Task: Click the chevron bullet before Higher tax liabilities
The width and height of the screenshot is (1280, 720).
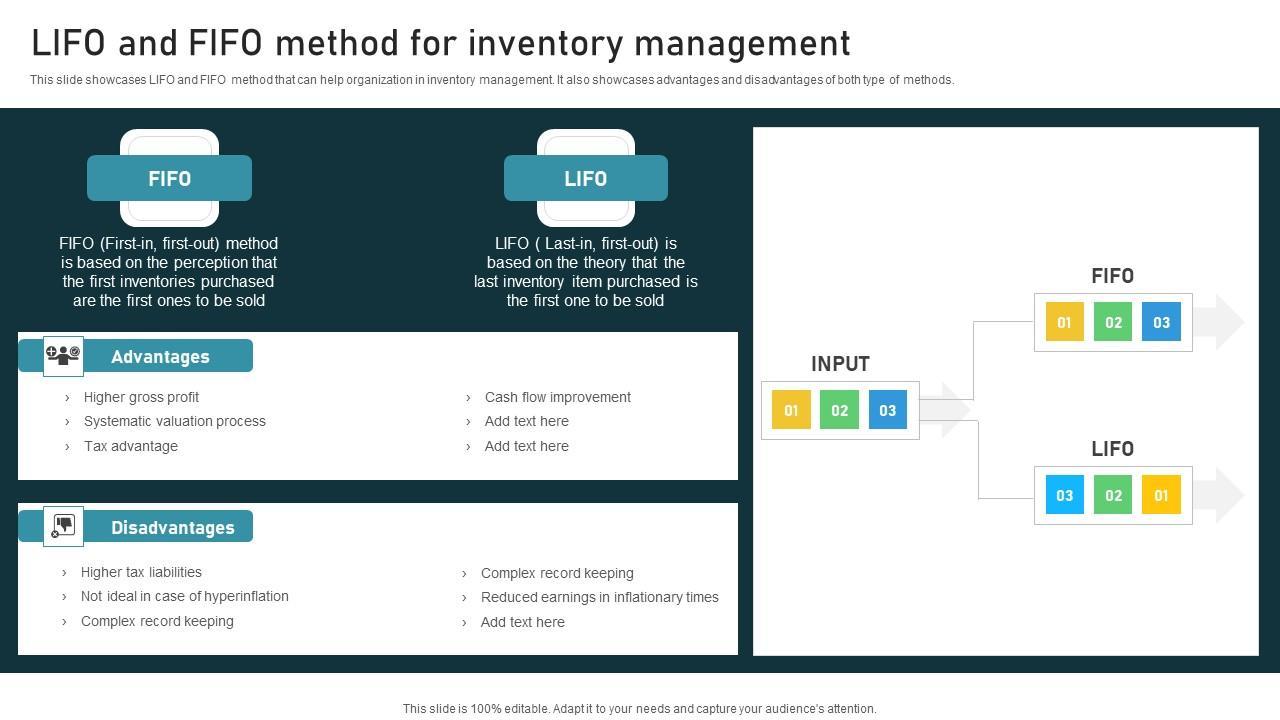Action: 64,573
